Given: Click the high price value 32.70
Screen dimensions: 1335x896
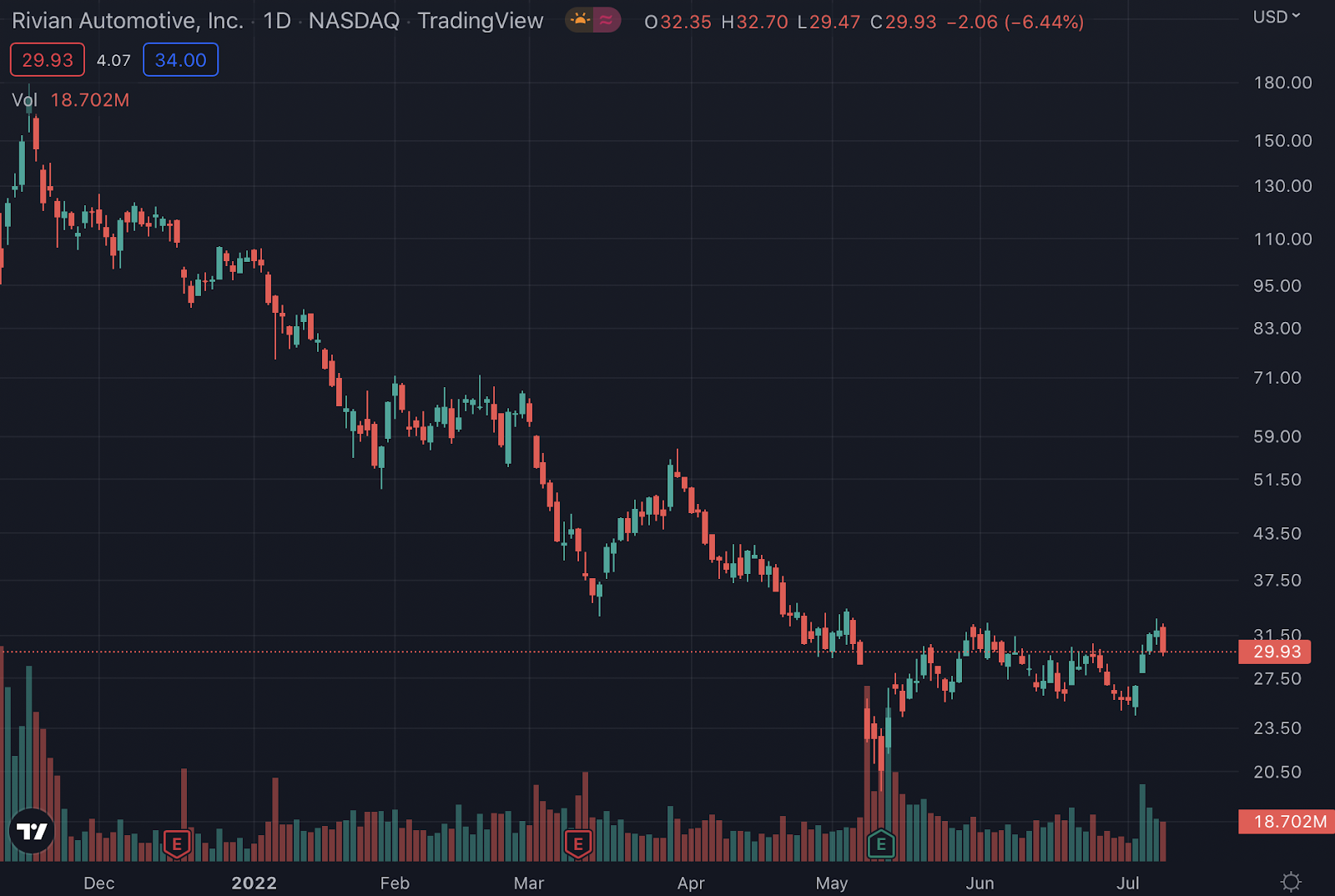Looking at the screenshot, I should click(762, 22).
